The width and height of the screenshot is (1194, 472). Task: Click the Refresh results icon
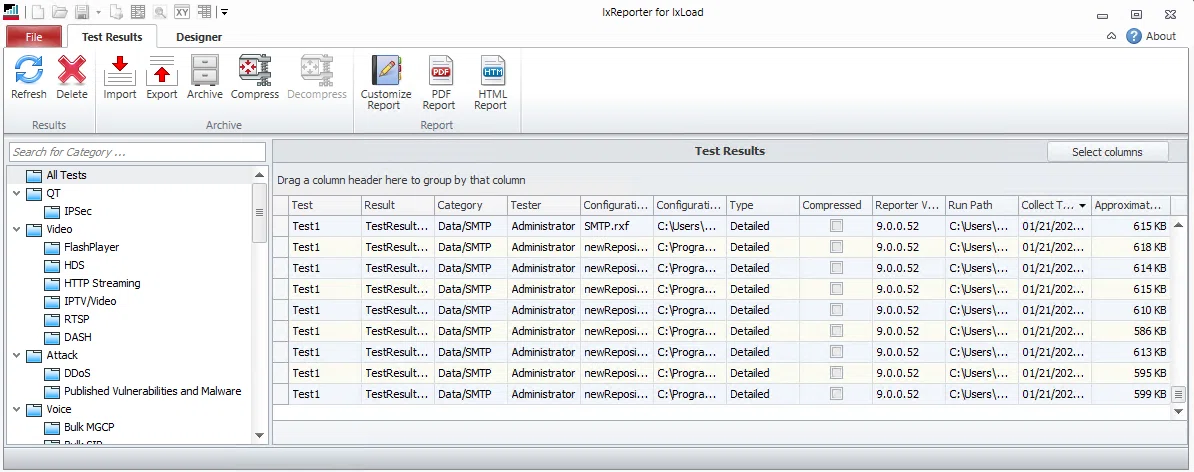click(29, 70)
